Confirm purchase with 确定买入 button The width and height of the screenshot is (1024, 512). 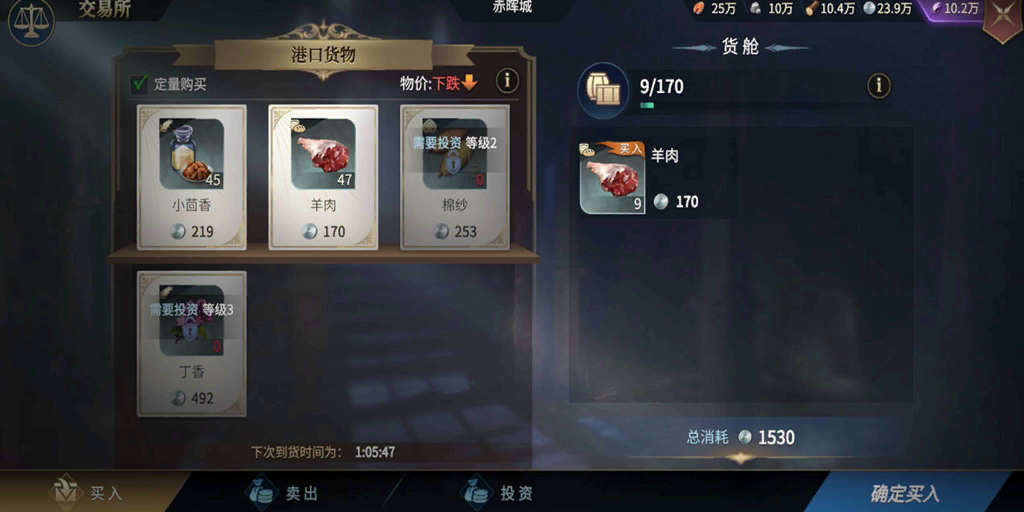point(904,493)
